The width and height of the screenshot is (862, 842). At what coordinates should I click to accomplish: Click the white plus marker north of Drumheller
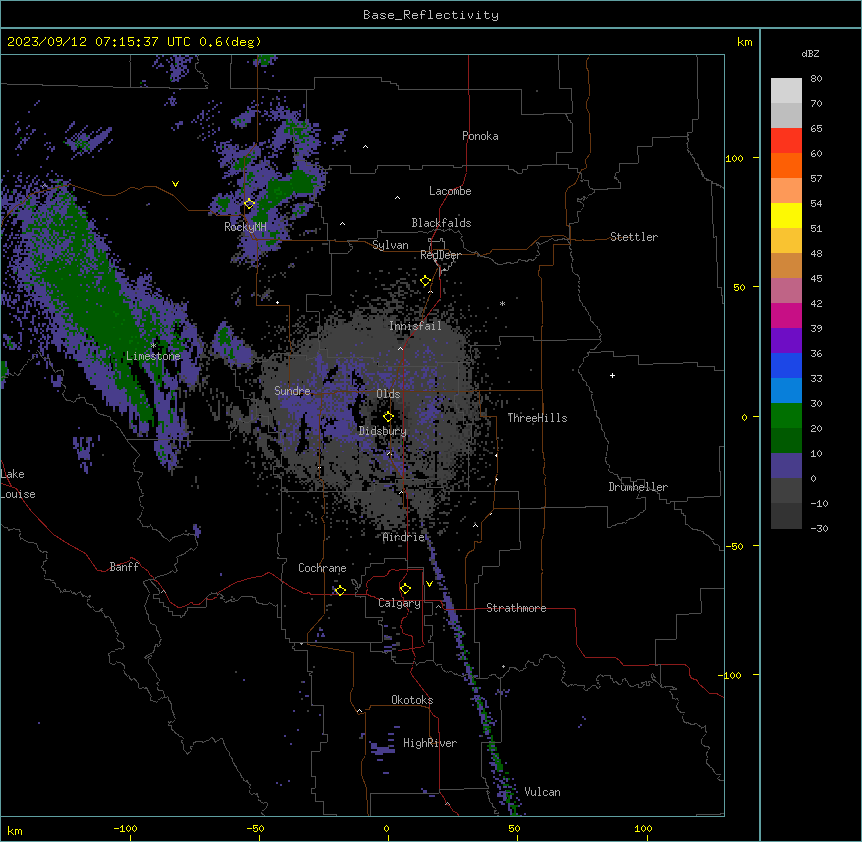[x=612, y=375]
